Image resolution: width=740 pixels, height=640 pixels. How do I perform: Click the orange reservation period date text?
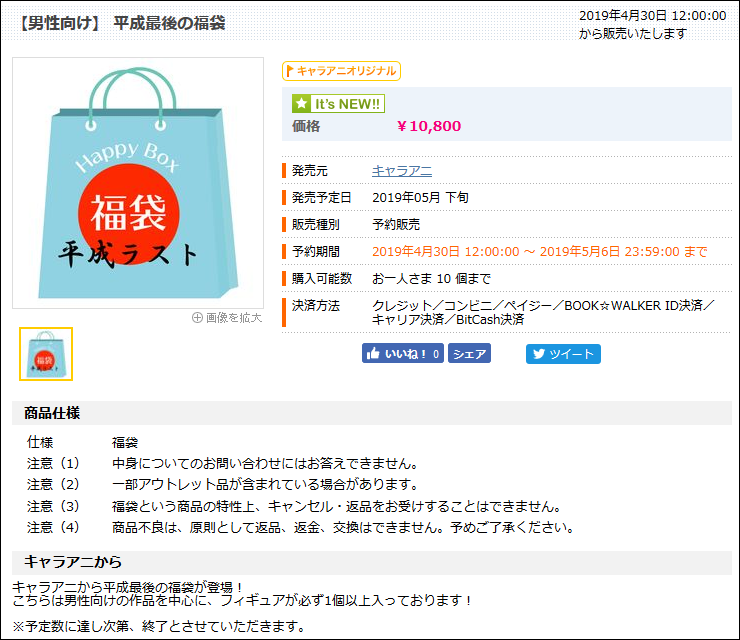pyautogui.click(x=539, y=251)
